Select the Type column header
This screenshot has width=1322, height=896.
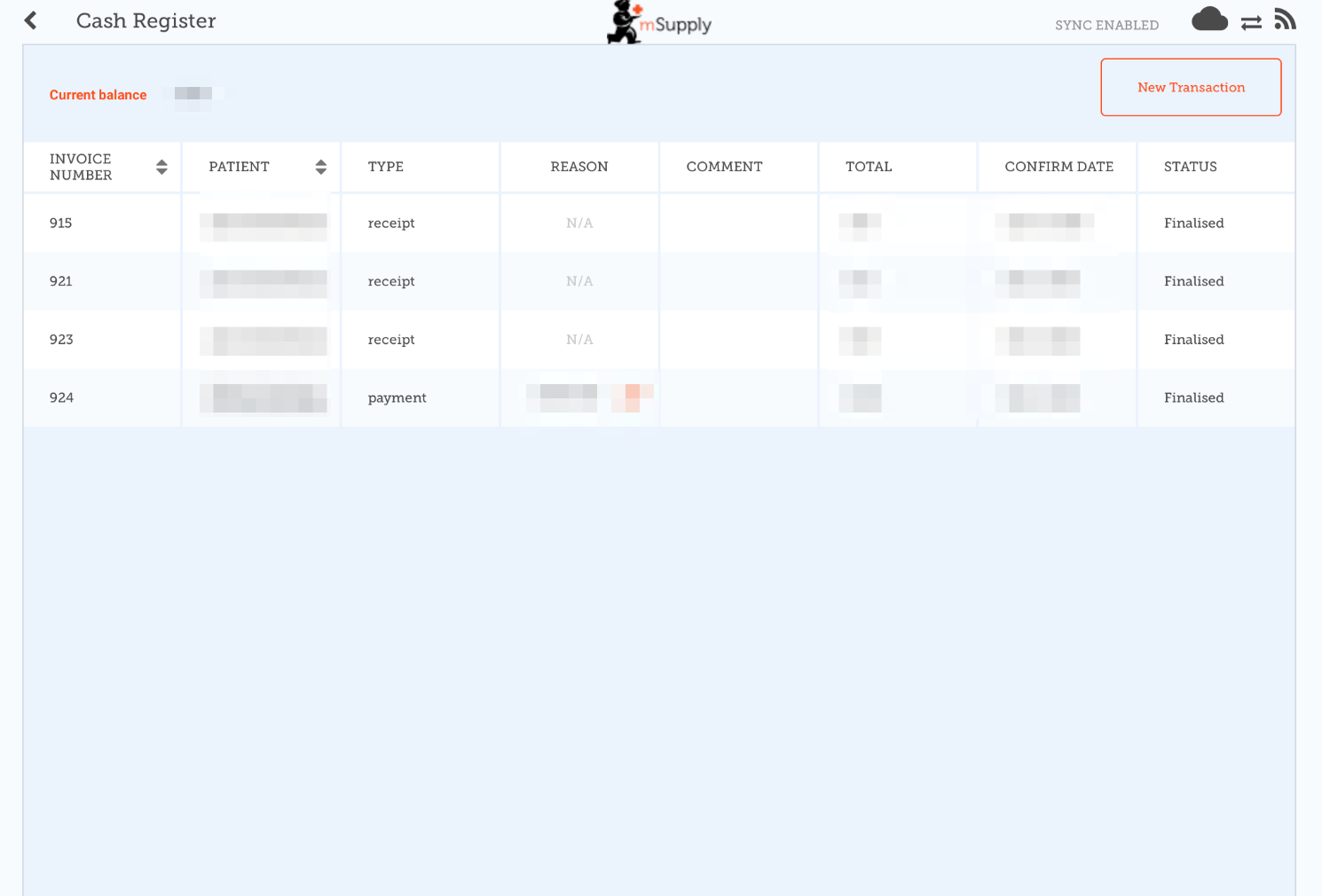[386, 167]
